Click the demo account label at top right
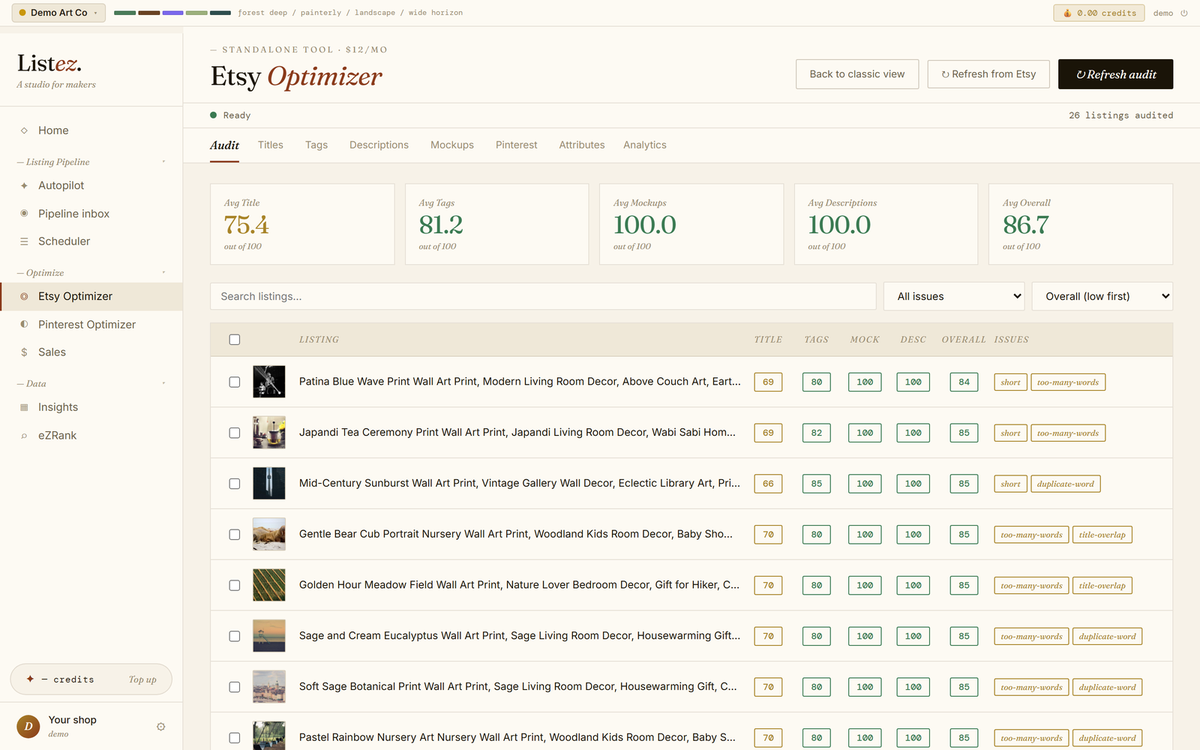 click(x=1163, y=13)
